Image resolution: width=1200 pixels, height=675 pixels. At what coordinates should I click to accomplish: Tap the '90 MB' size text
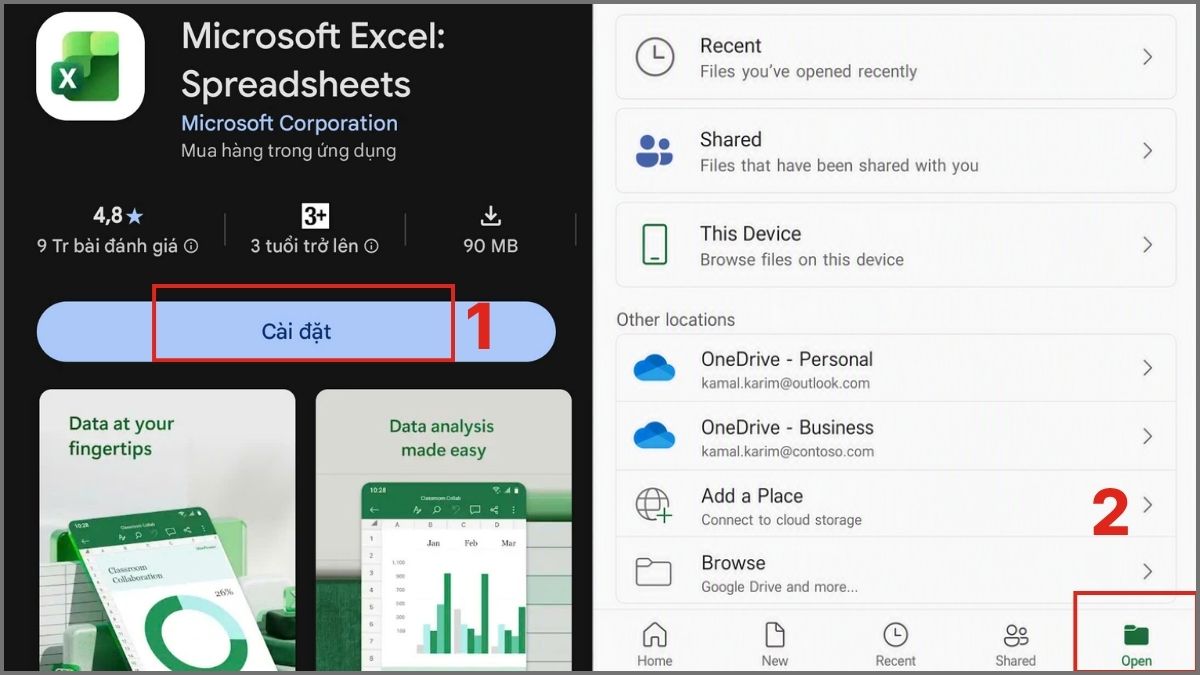[x=490, y=246]
